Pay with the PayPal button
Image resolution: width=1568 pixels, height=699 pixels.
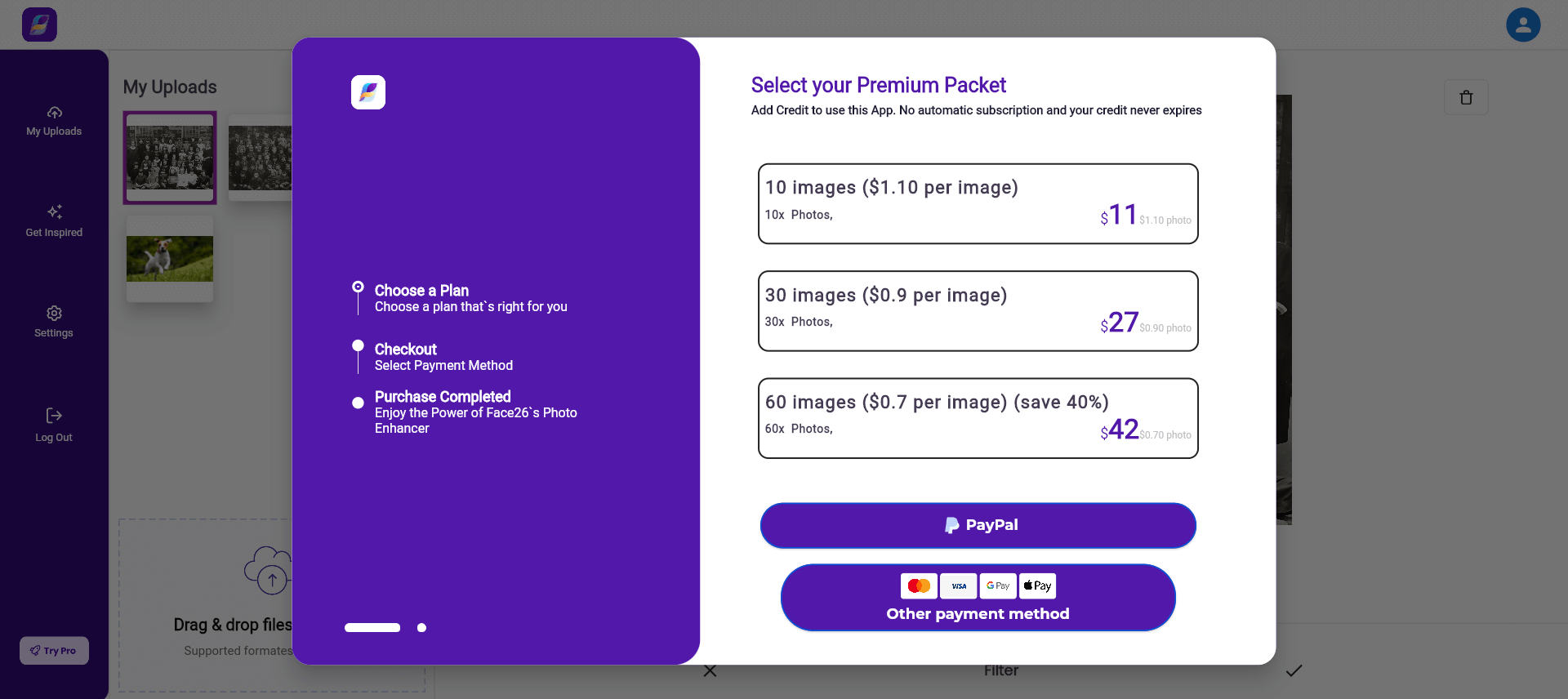tap(978, 525)
